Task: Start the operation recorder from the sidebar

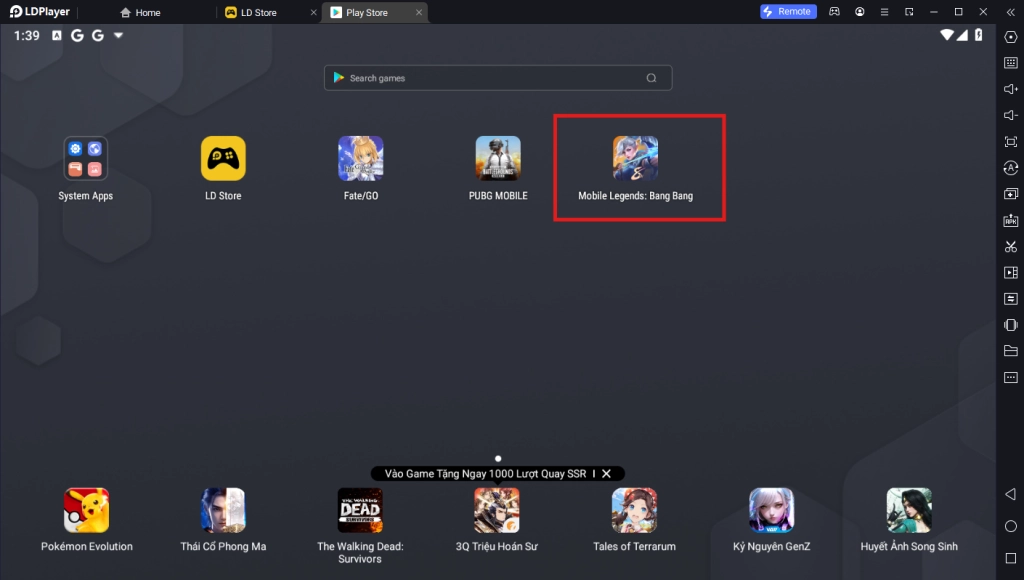Action: pos(1010,297)
